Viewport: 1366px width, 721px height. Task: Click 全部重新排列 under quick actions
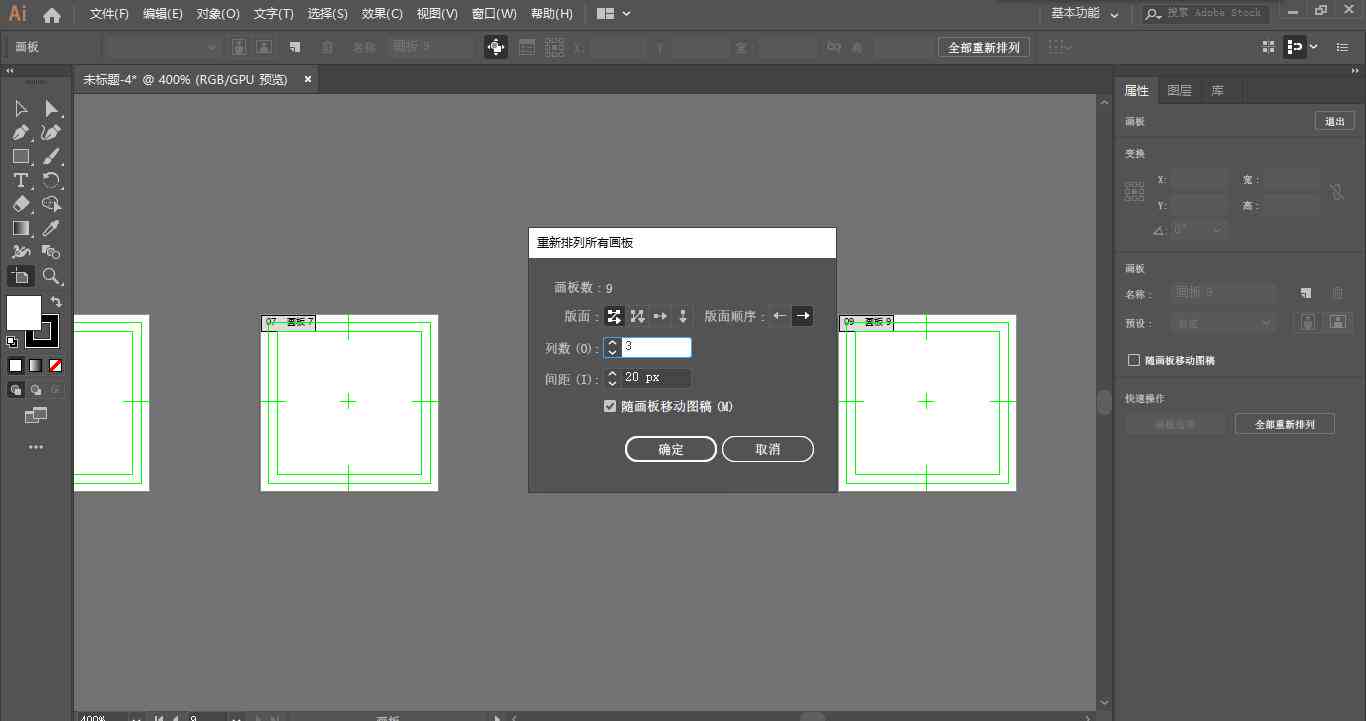[1285, 424]
